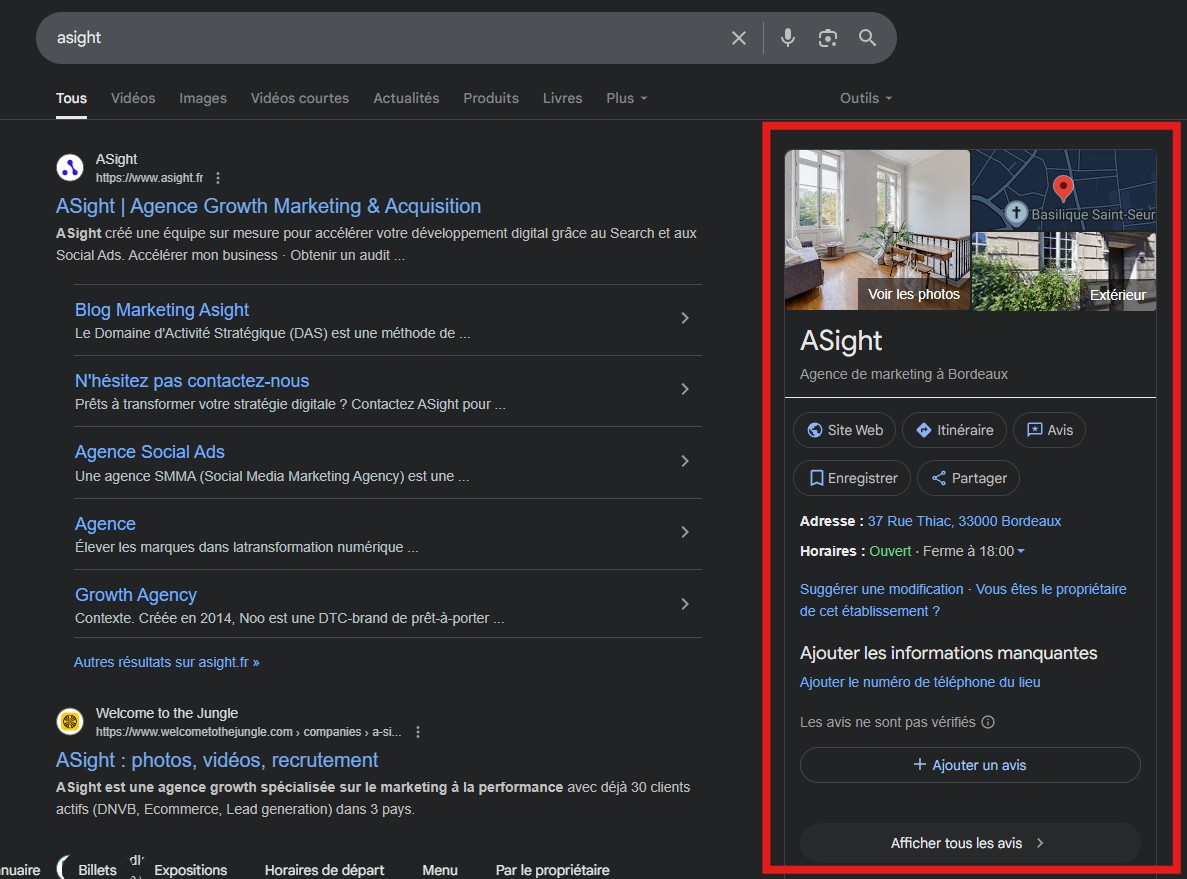Viewport: 1187px width, 879px height.
Task: Expand the Plus dropdown menu
Action: tap(627, 98)
